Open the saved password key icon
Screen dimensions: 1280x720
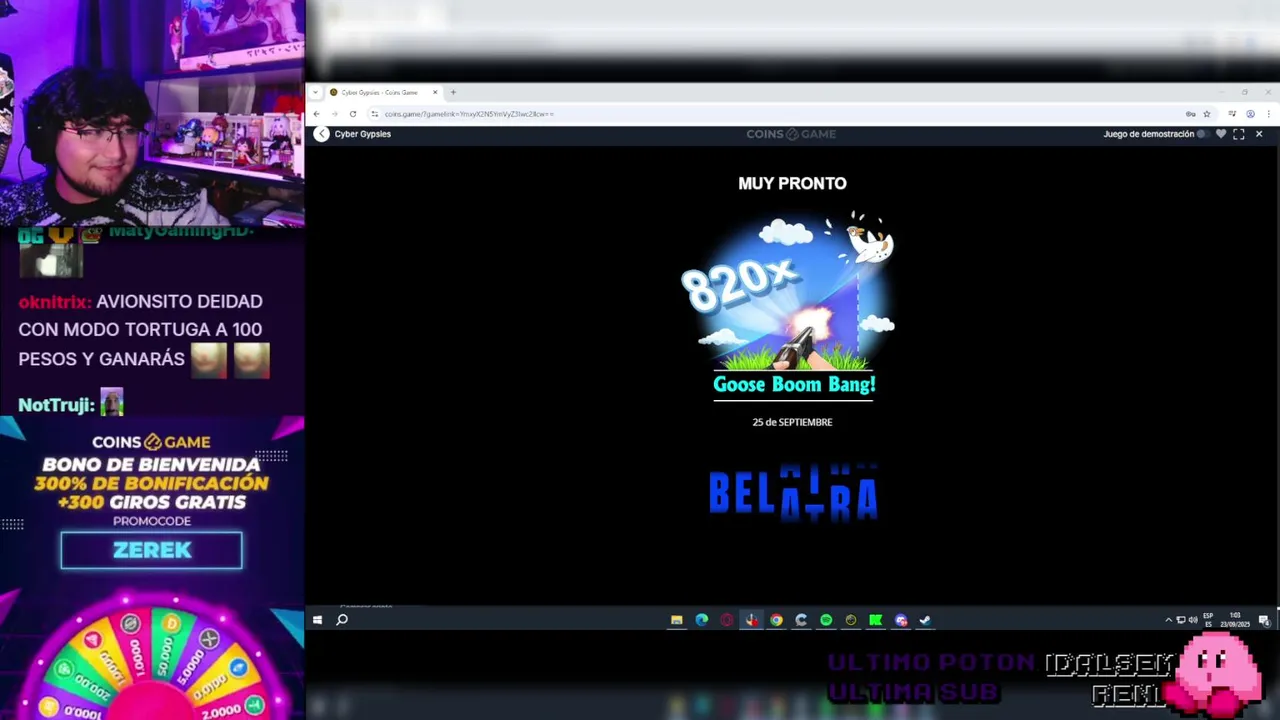[x=1191, y=114]
